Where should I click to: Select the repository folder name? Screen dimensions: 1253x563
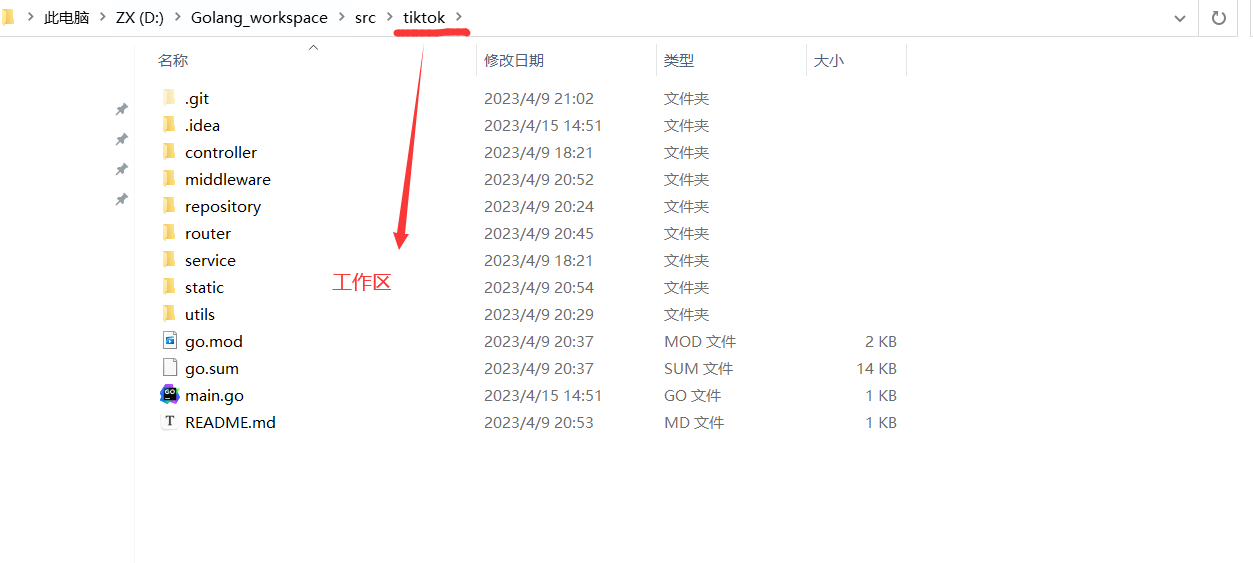(x=222, y=206)
